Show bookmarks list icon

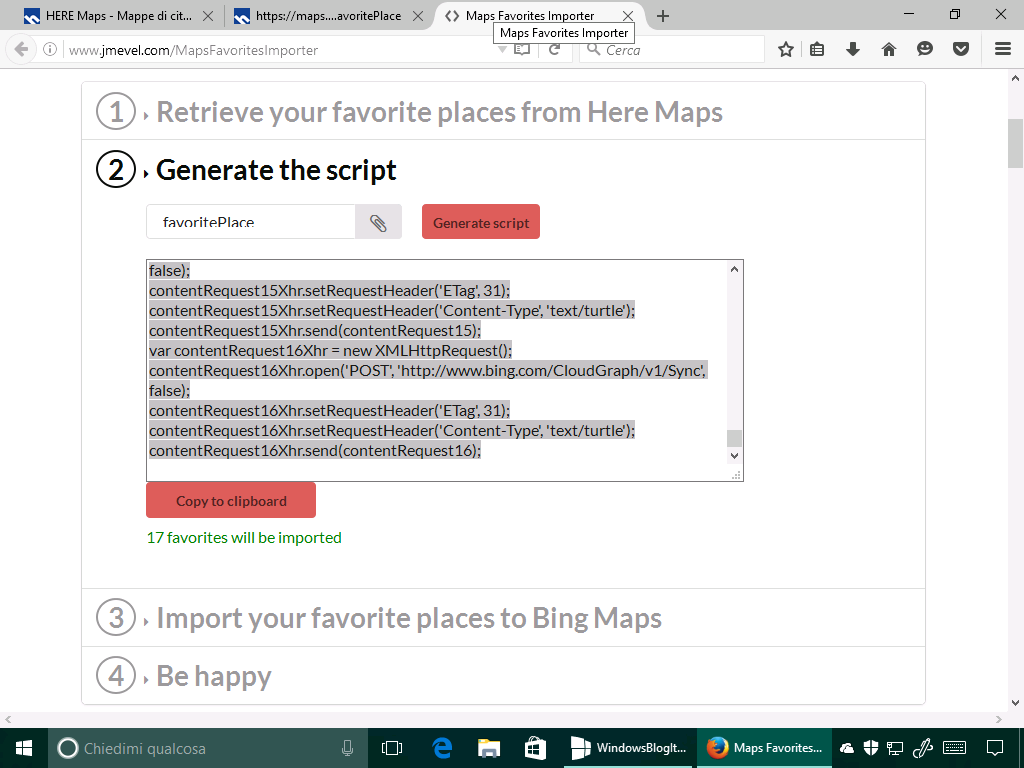(x=817, y=50)
